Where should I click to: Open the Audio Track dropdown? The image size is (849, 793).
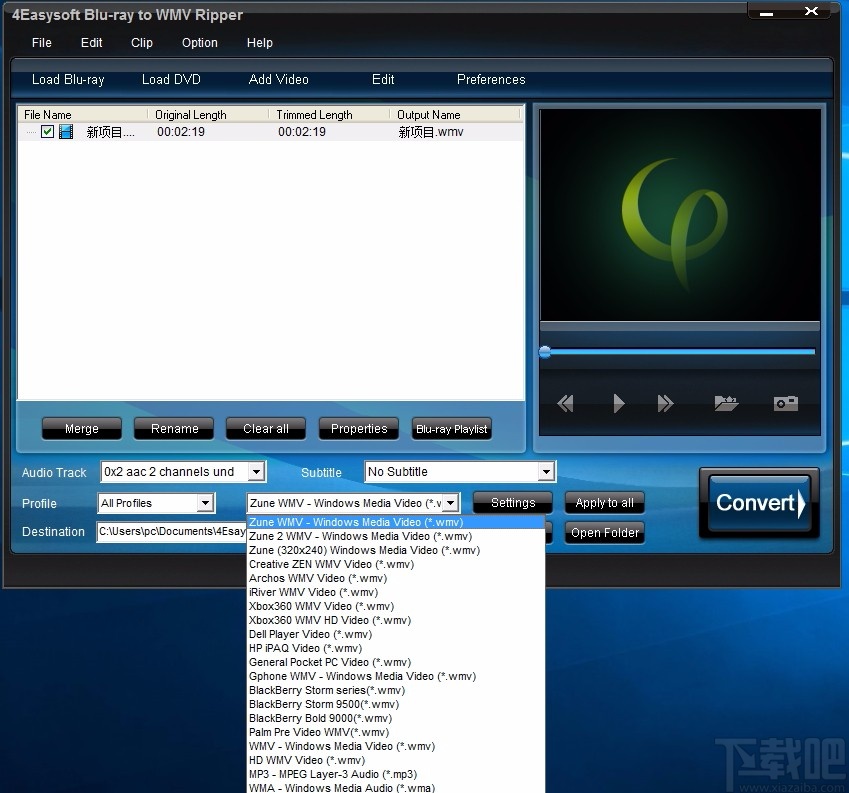click(x=258, y=471)
